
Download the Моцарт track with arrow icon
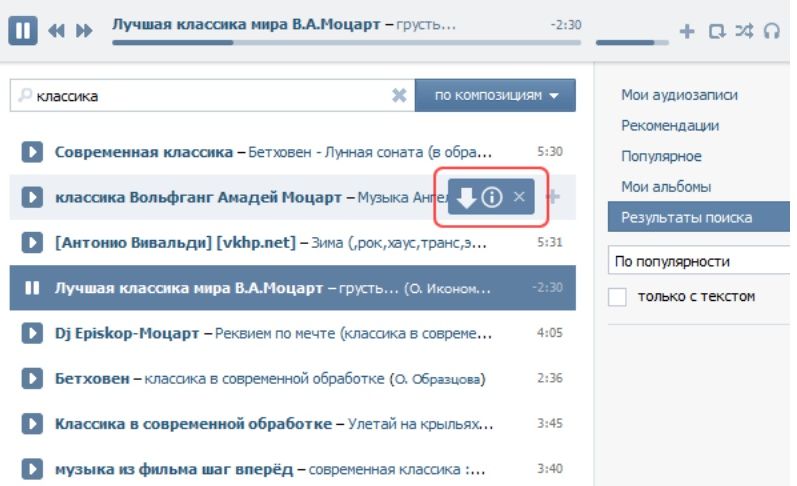click(466, 197)
